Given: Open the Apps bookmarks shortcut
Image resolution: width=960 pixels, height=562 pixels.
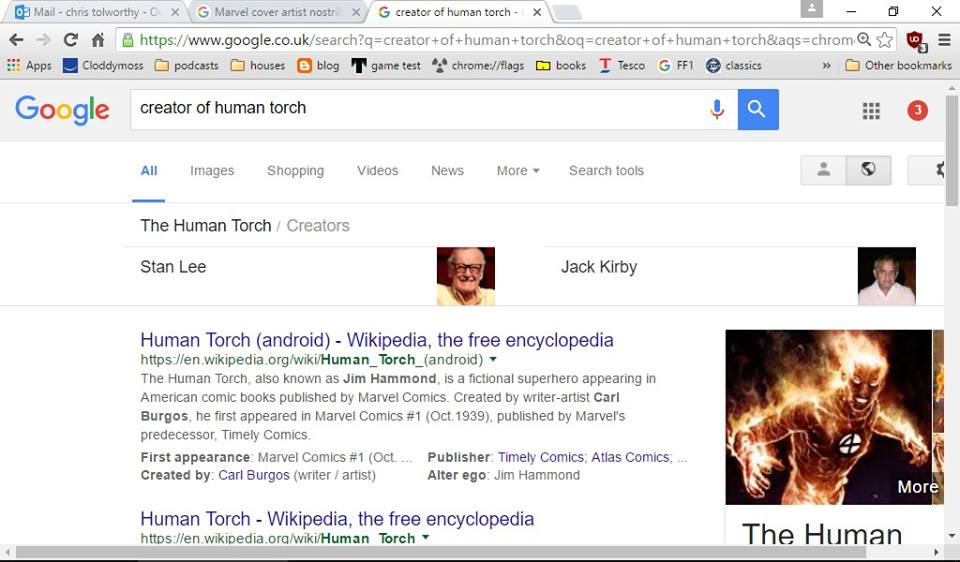Looking at the screenshot, I should click(x=29, y=66).
